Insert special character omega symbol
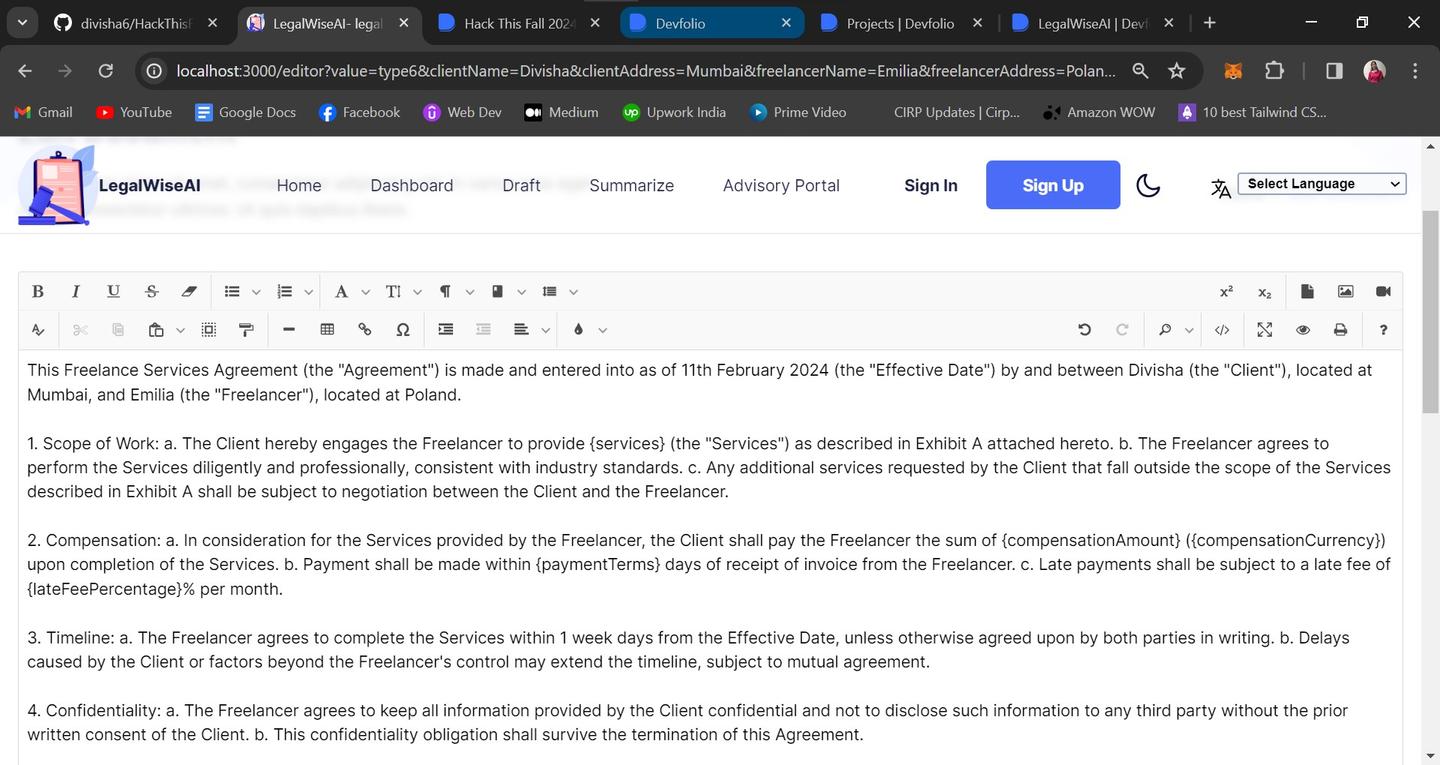Viewport: 1440px width, 765px height. point(403,329)
